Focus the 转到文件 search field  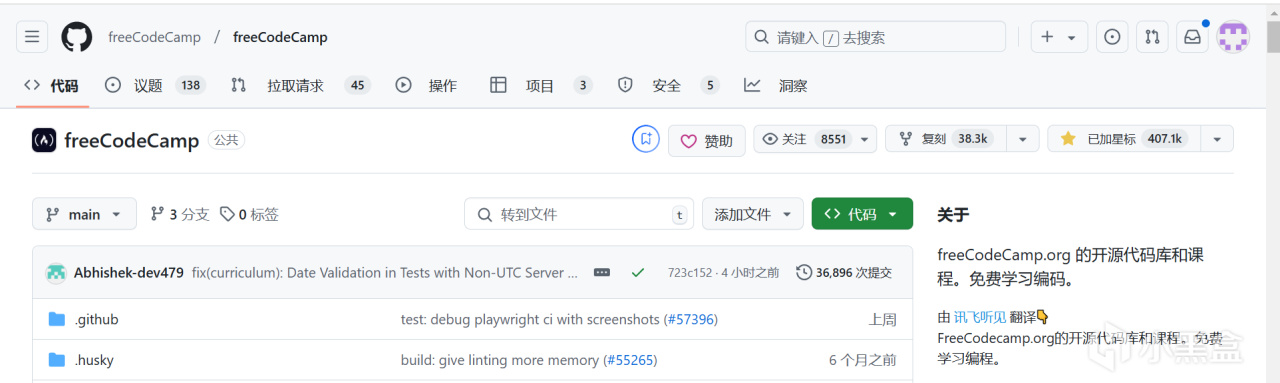tap(579, 214)
